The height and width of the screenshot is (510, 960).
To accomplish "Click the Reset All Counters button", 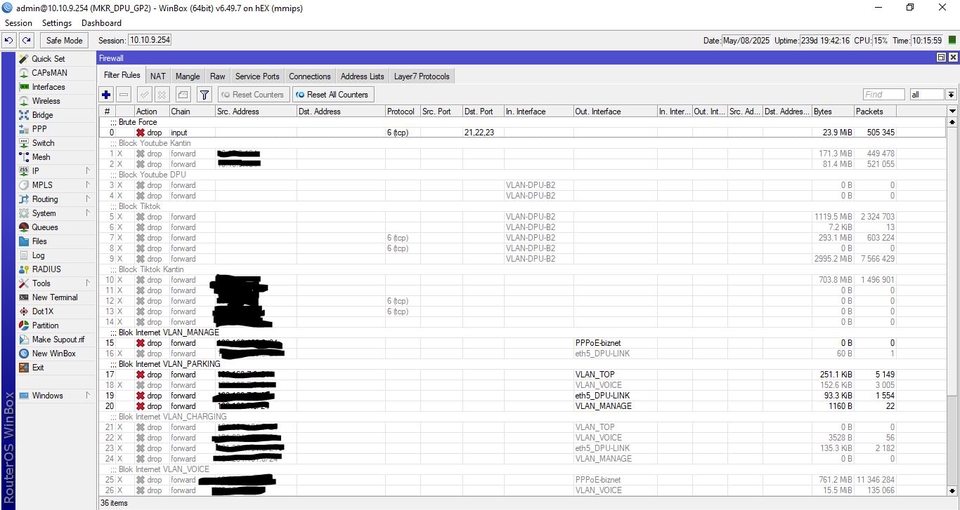I will tap(332, 94).
